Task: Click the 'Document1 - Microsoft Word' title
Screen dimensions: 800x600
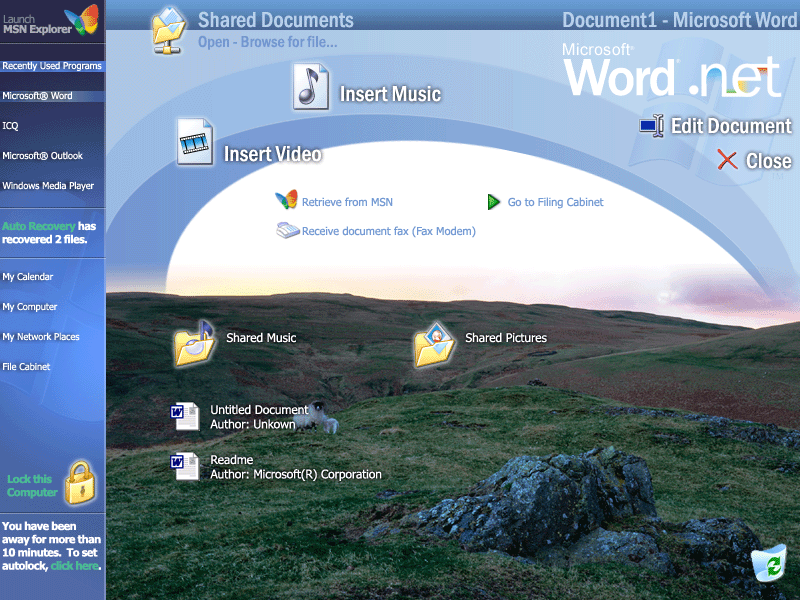Action: tap(680, 20)
